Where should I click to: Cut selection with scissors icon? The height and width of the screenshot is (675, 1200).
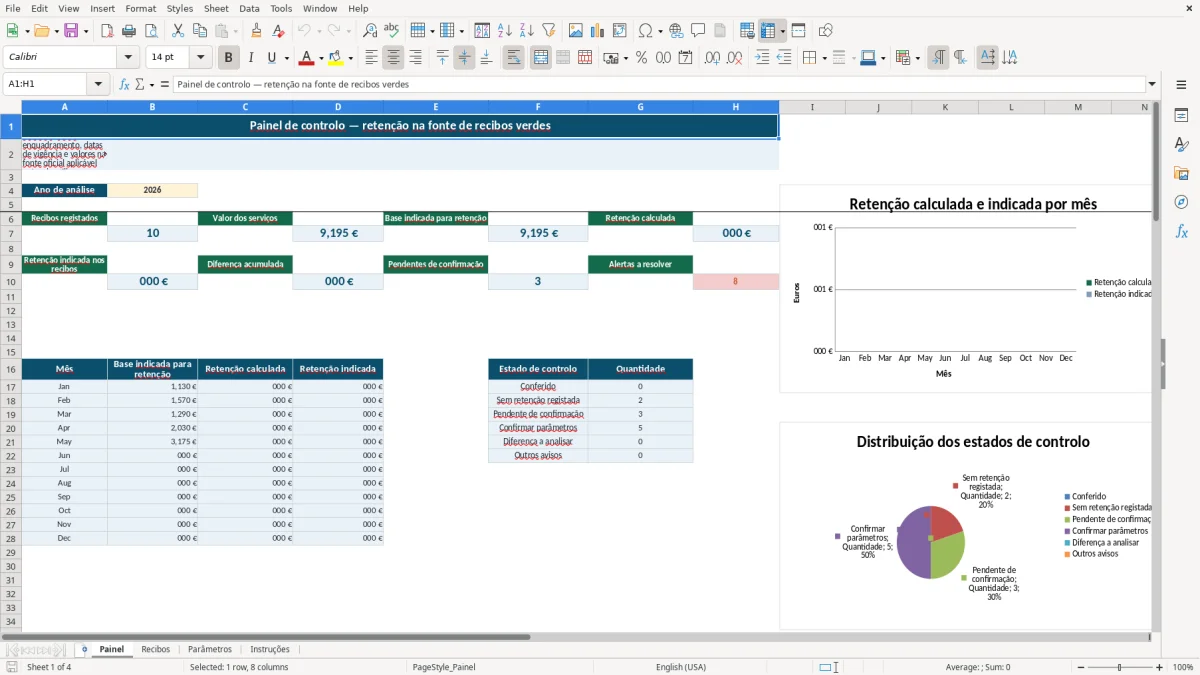click(177, 31)
